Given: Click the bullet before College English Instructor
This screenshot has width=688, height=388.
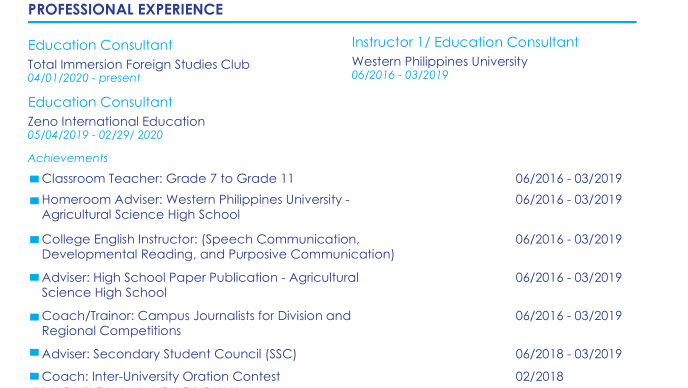Looking at the screenshot, I should (34, 240).
